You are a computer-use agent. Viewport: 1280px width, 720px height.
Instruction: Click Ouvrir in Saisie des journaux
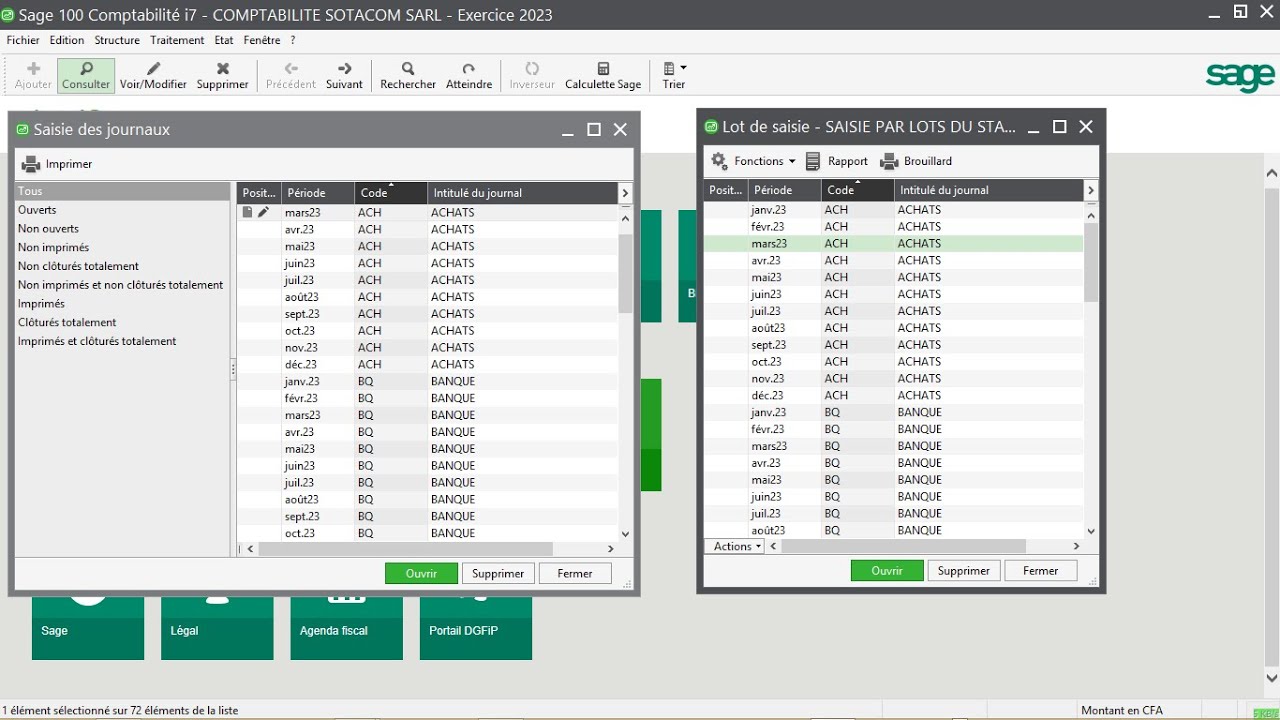point(421,574)
